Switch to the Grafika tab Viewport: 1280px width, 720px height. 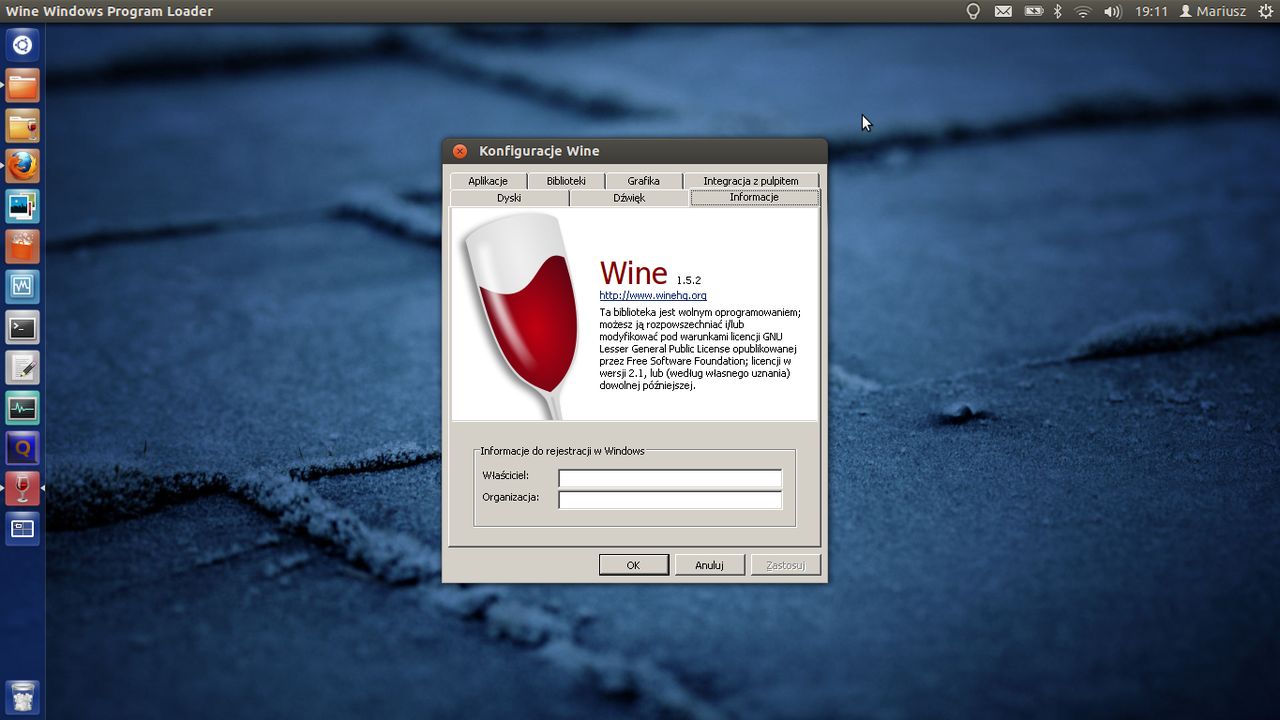(643, 181)
